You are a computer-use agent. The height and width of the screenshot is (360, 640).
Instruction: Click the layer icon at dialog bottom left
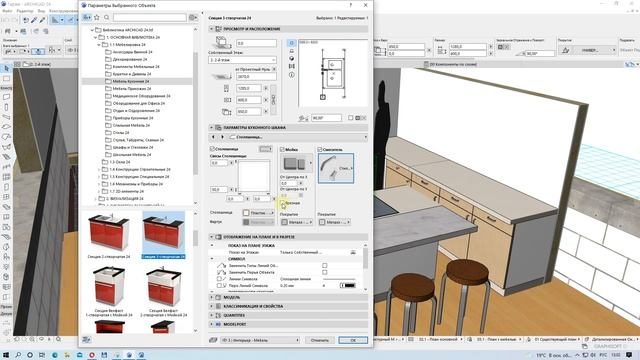pos(213,340)
